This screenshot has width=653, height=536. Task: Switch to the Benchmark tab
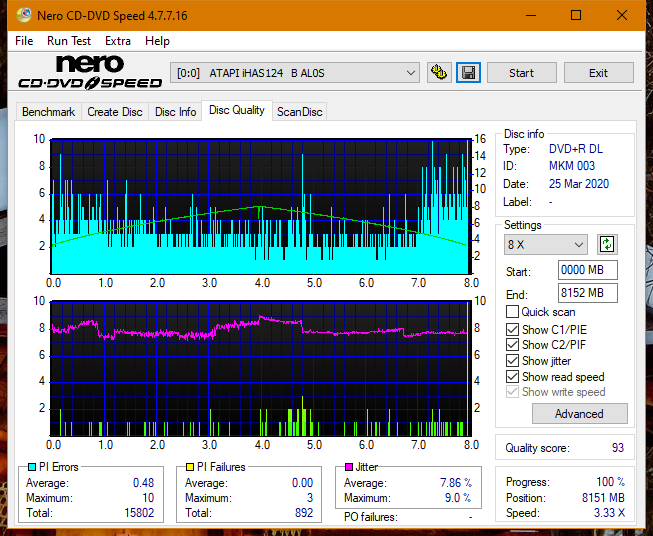click(x=48, y=112)
